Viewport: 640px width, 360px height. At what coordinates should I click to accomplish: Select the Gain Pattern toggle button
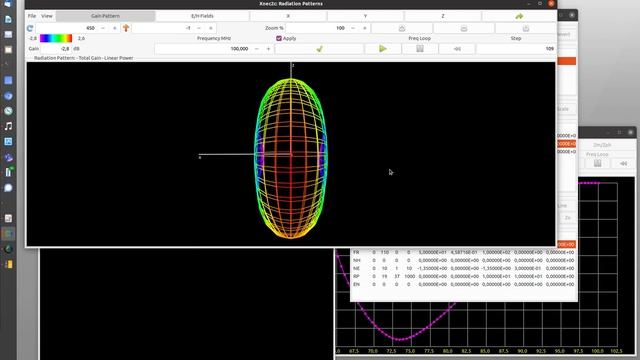click(105, 16)
